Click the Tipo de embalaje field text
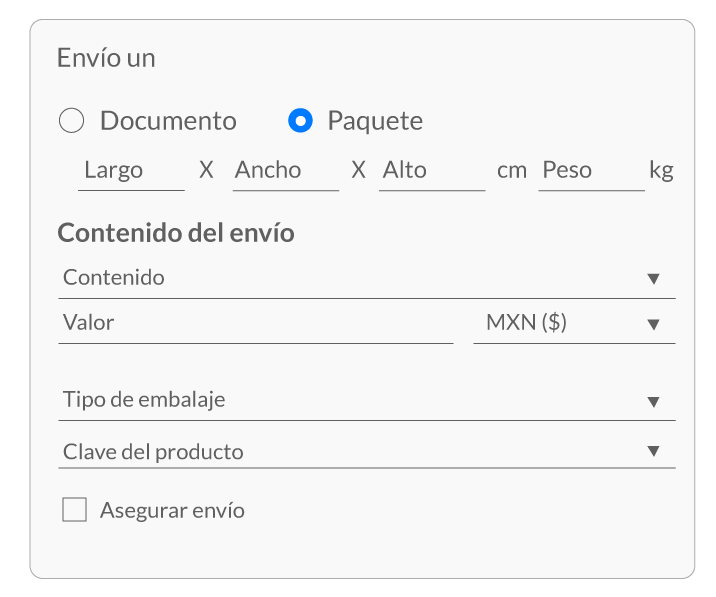 144,400
